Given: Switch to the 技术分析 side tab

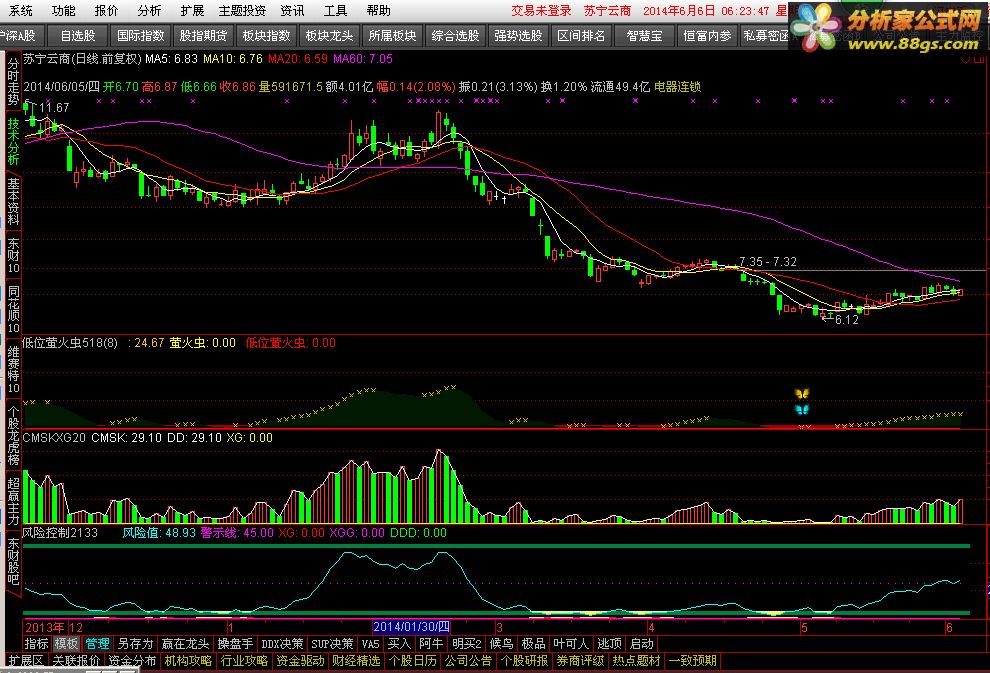Looking at the screenshot, I should (13, 141).
